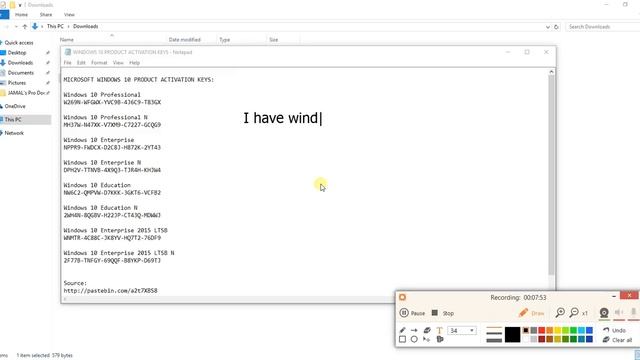
Task: Click Notepad scrollbar up arrow
Action: tap(551, 72)
